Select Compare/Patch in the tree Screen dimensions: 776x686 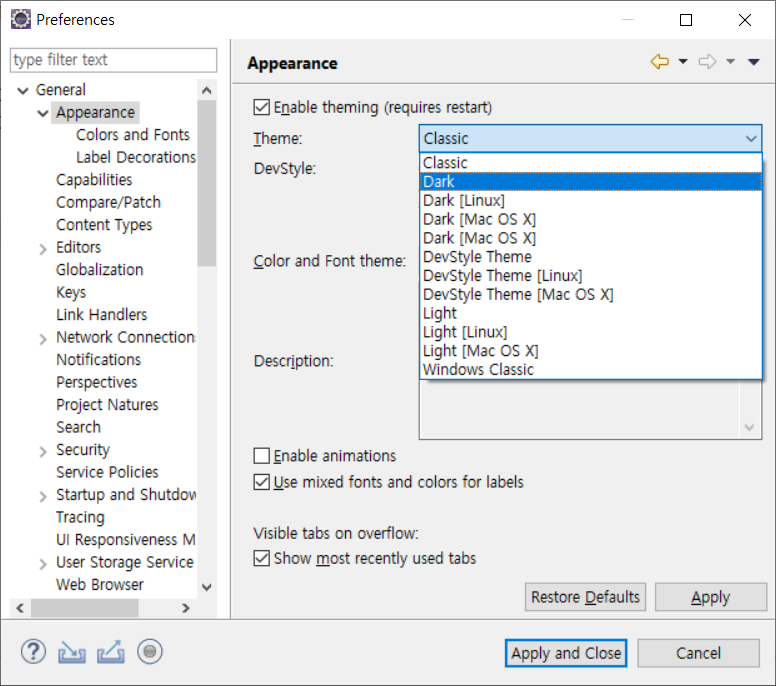point(108,202)
